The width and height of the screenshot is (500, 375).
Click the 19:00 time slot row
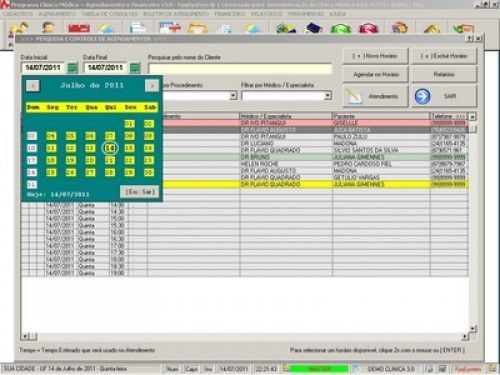coord(245,273)
